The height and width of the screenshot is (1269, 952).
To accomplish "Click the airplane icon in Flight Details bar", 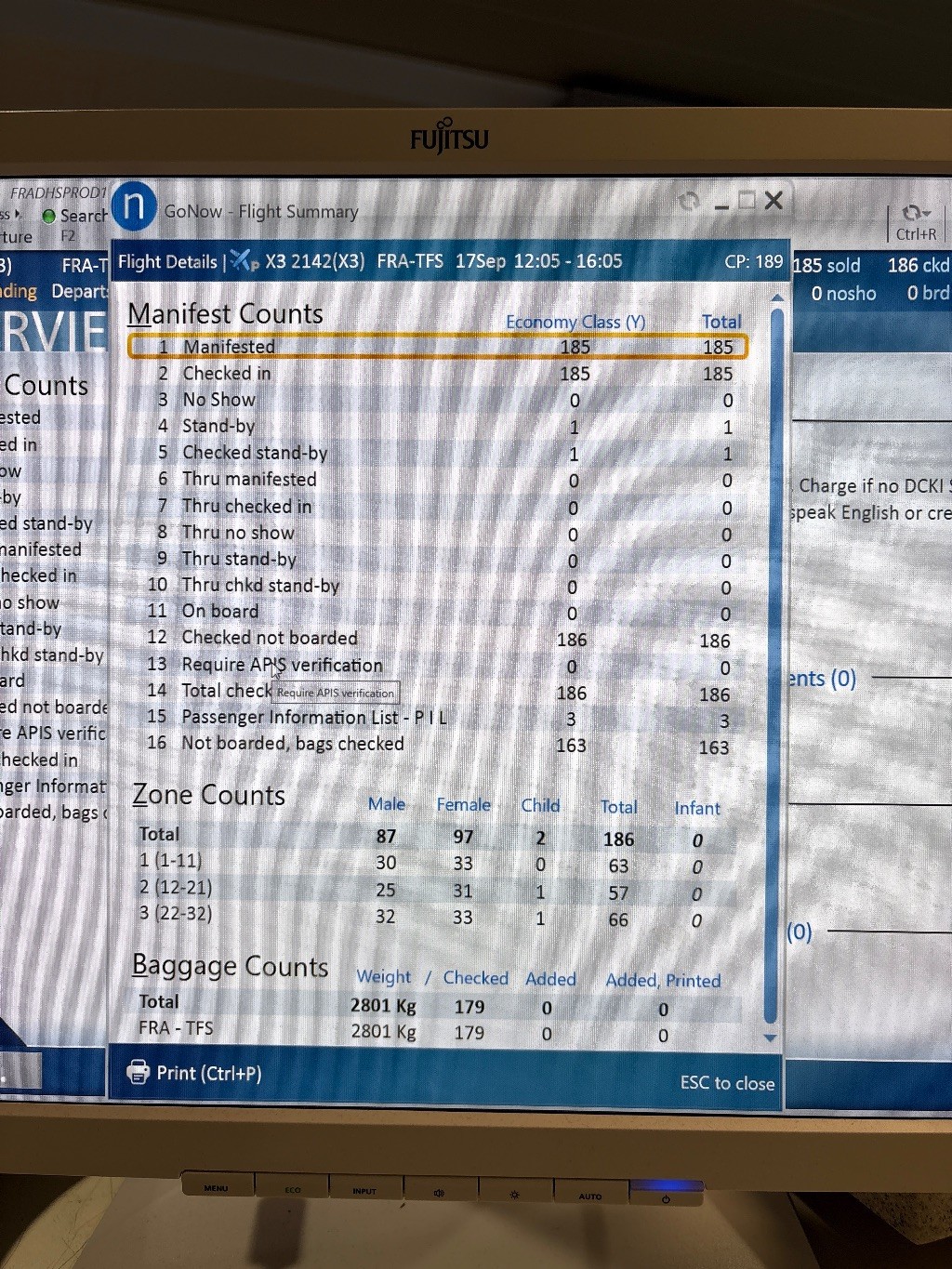I will tap(244, 261).
